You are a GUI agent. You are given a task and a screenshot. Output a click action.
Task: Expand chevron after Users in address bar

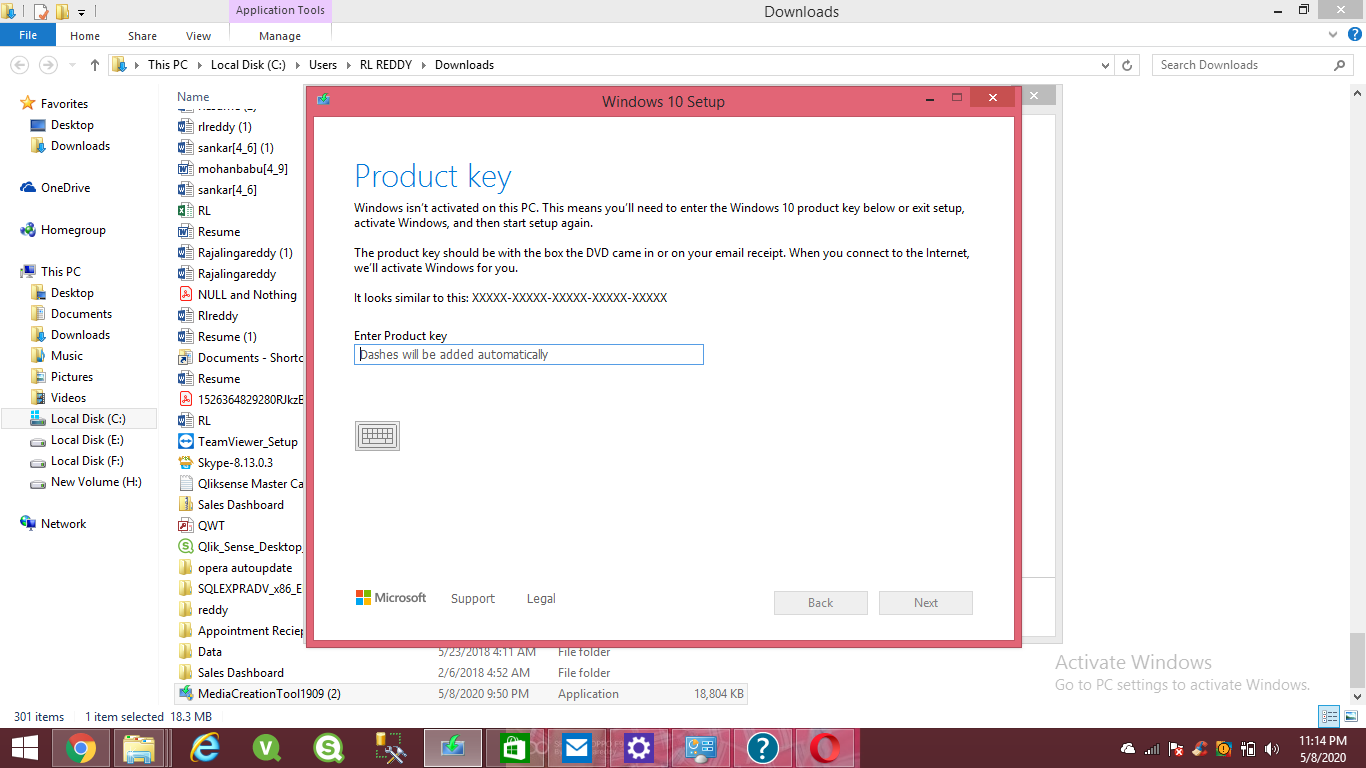click(x=349, y=65)
